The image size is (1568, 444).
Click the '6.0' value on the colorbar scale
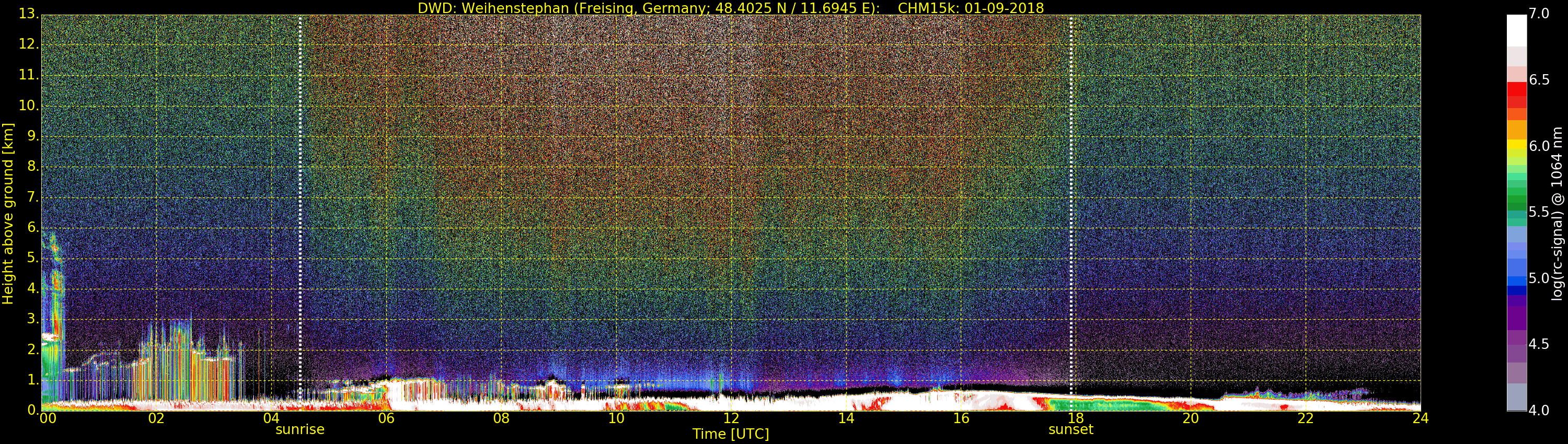click(1539, 146)
